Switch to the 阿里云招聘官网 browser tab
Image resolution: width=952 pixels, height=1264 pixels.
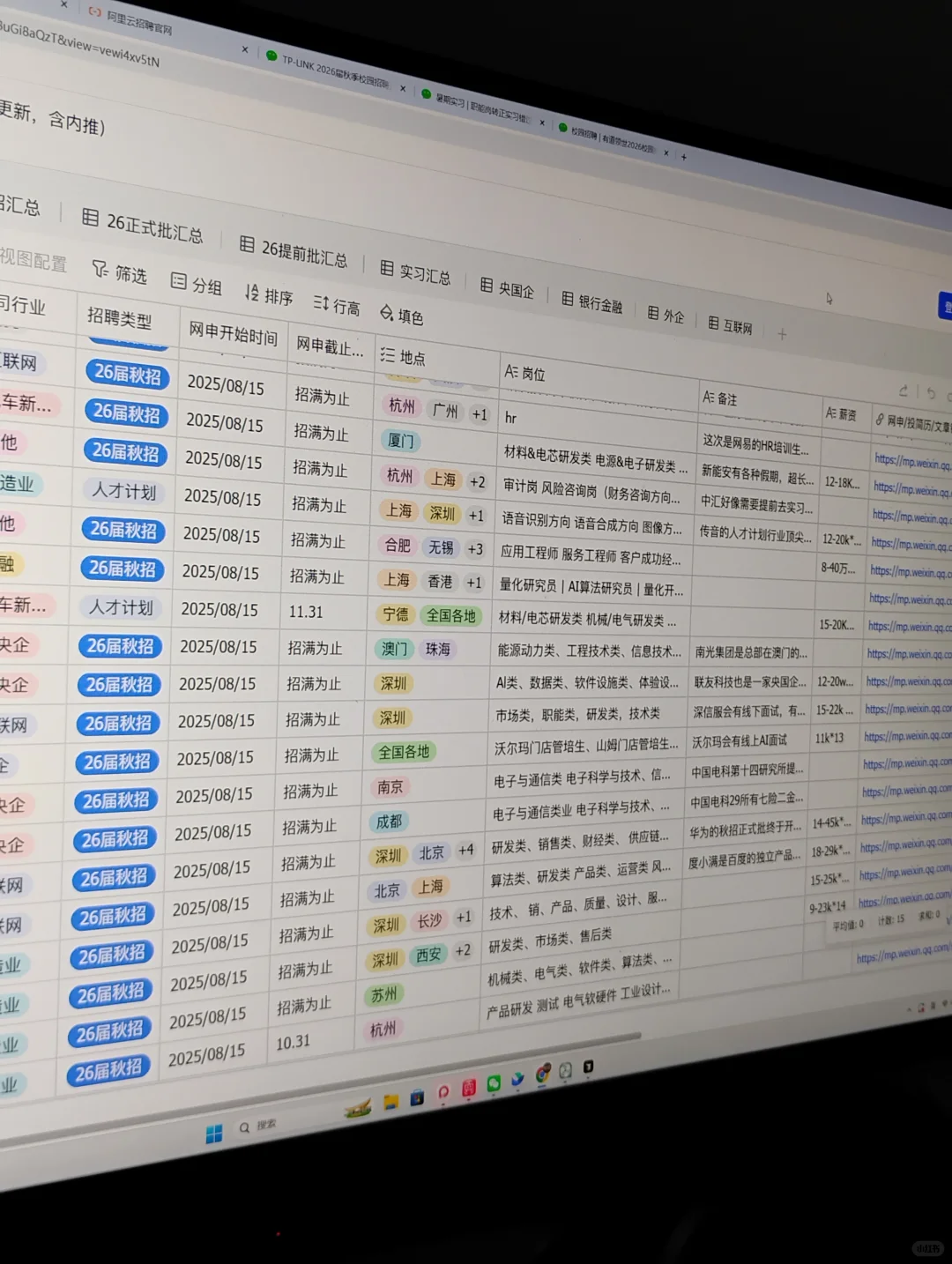click(132, 19)
